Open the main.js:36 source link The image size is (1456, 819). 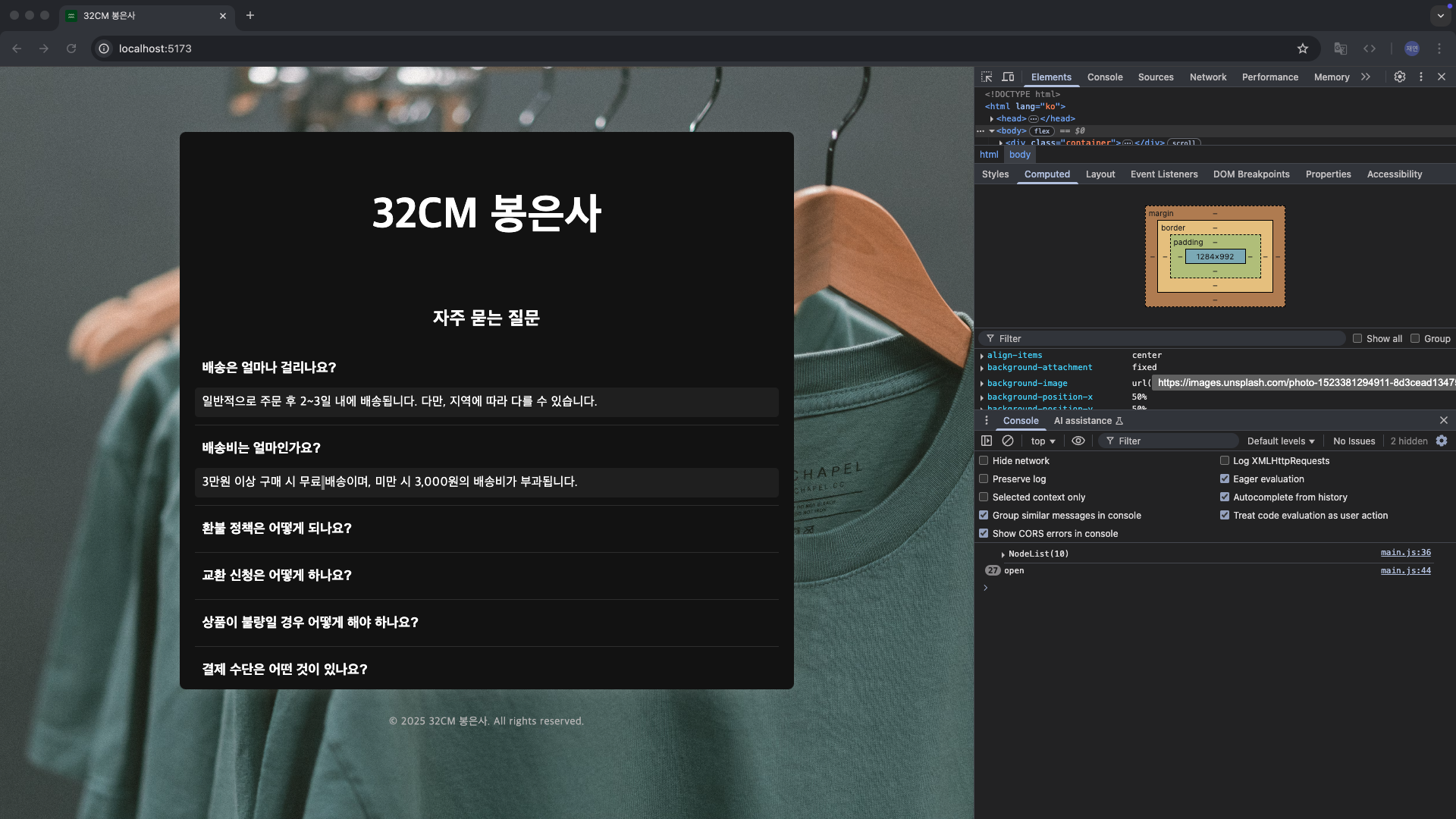(1406, 553)
